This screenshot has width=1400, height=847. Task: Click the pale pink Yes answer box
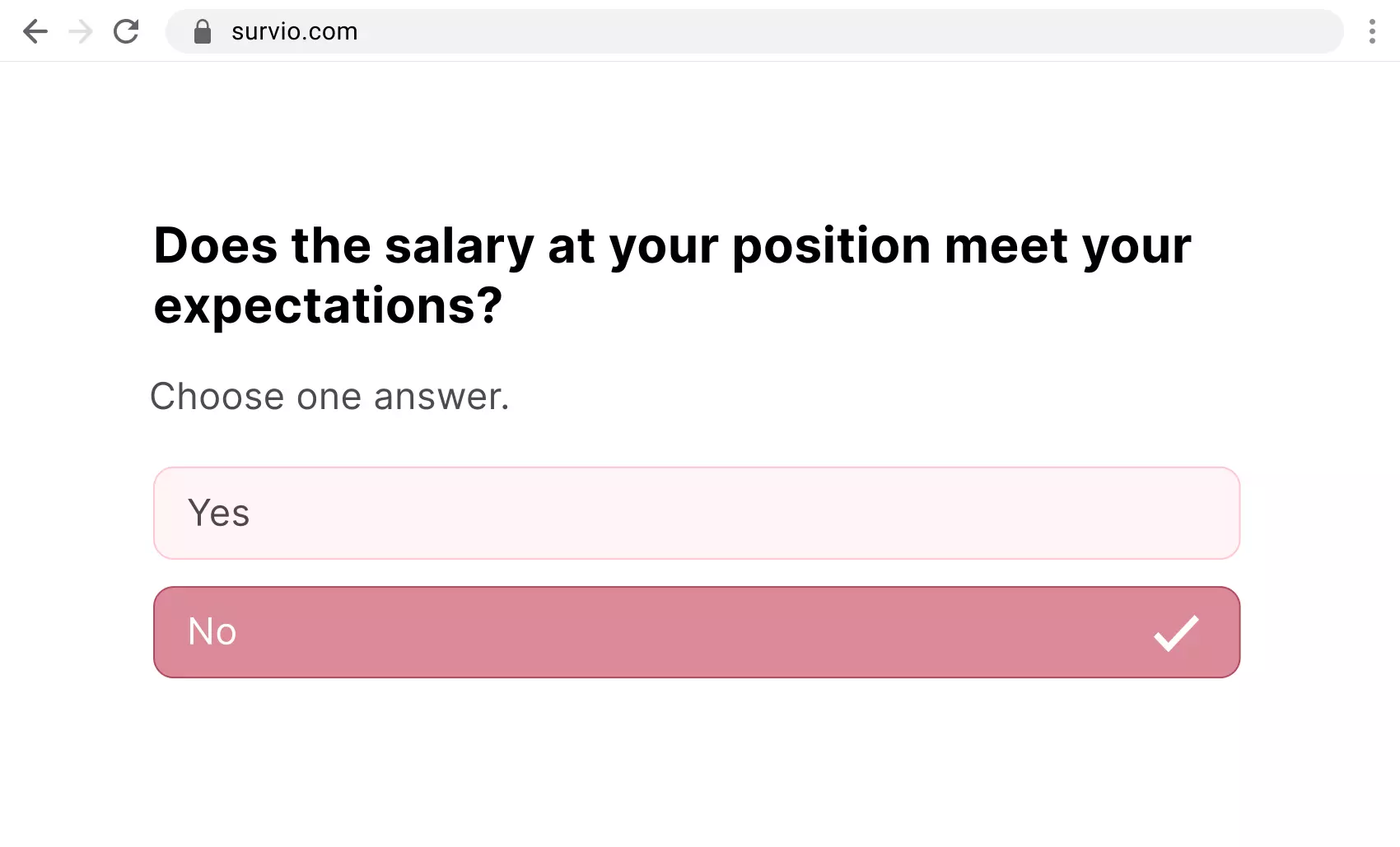(696, 513)
